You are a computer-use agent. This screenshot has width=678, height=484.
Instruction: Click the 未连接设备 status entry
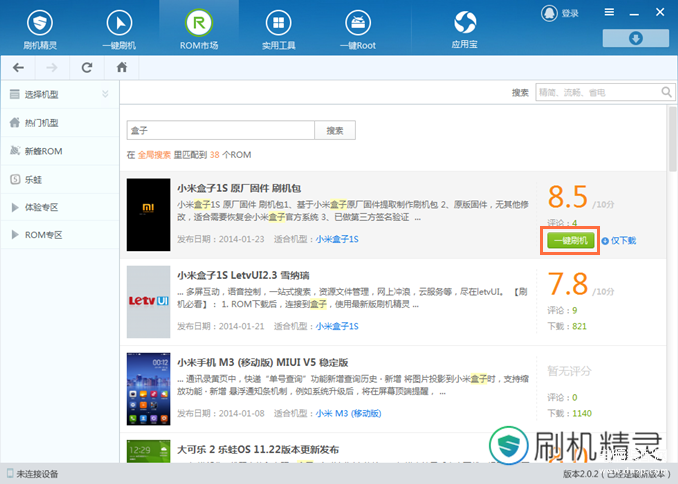pos(33,474)
